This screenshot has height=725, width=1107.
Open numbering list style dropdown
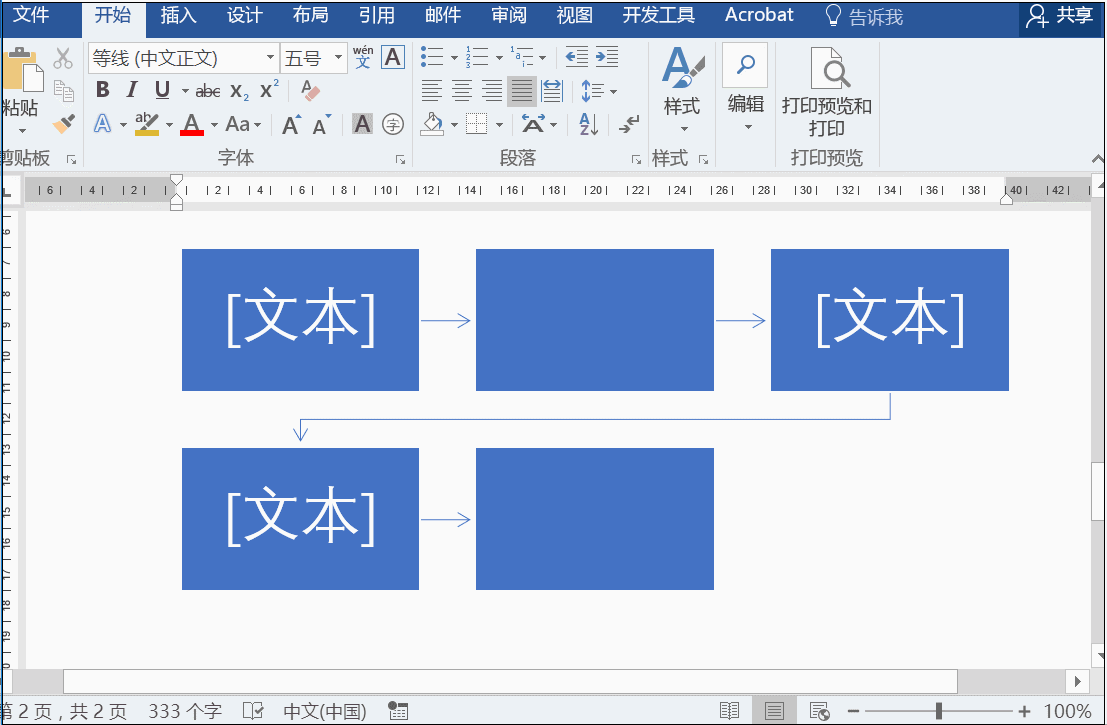pyautogui.click(x=498, y=57)
